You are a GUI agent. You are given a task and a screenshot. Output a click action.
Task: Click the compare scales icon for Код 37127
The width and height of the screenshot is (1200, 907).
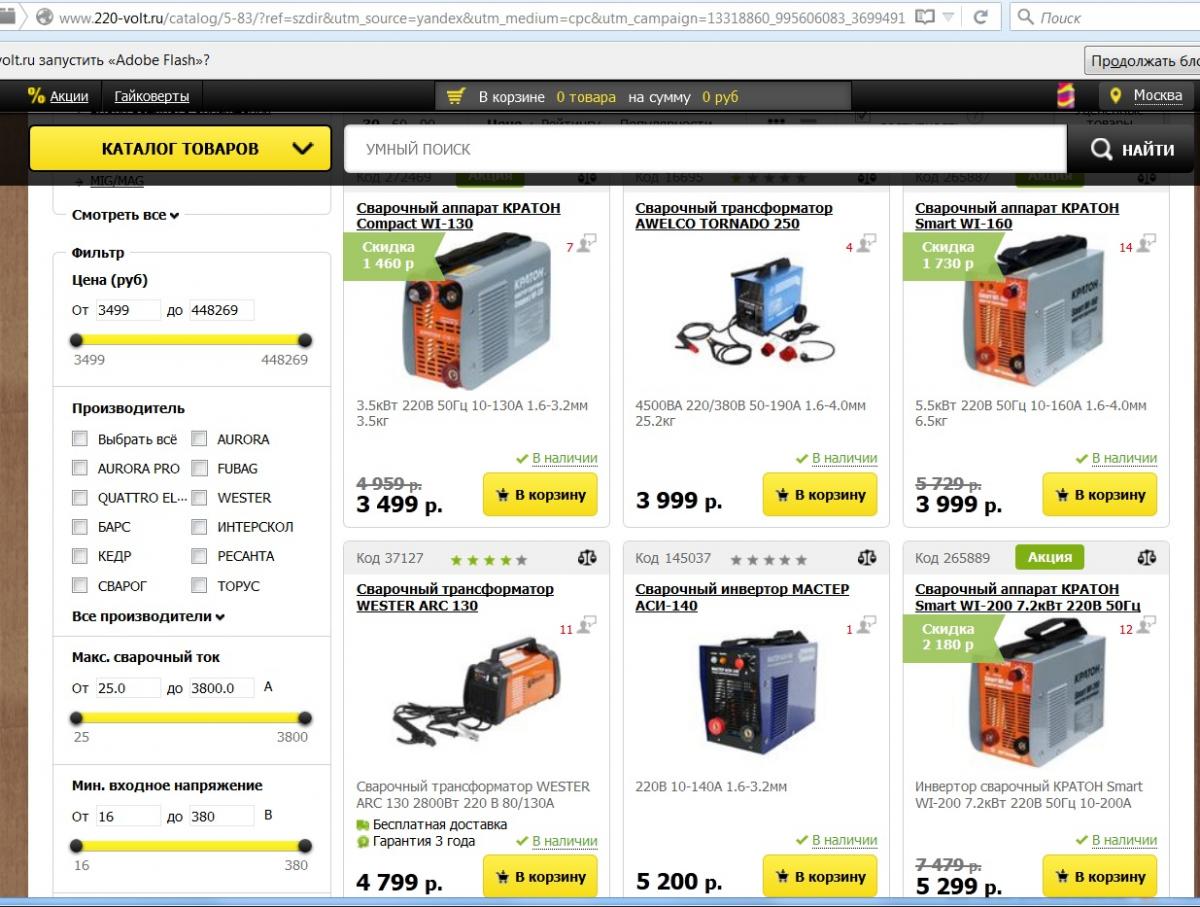(x=587, y=559)
